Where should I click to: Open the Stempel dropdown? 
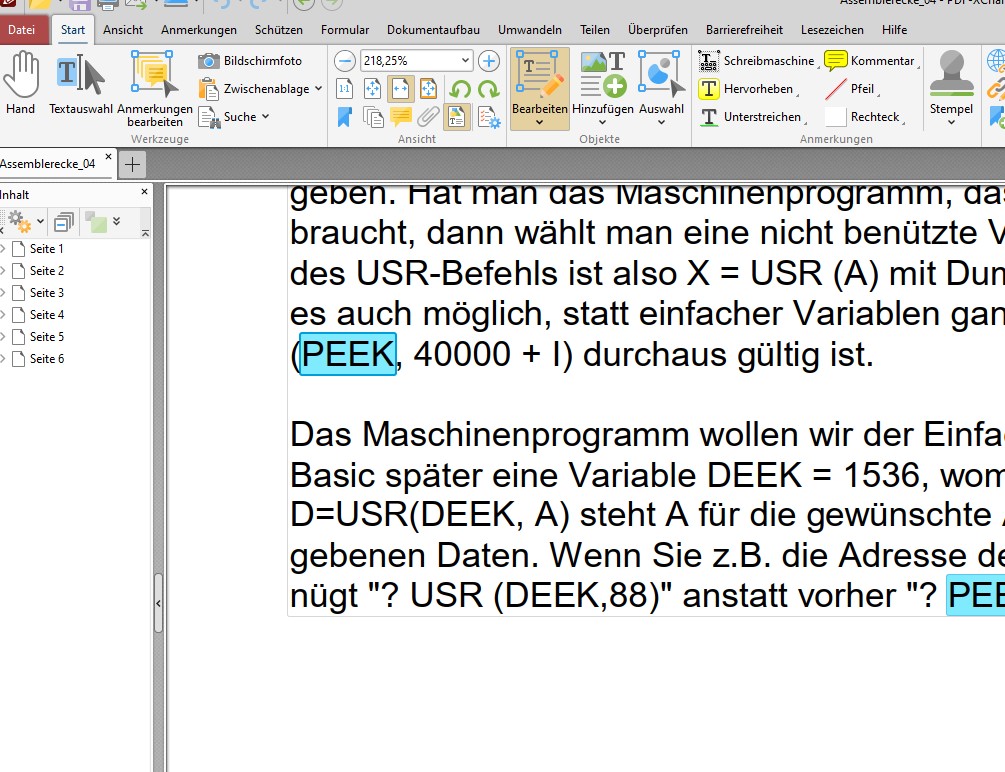click(950, 123)
